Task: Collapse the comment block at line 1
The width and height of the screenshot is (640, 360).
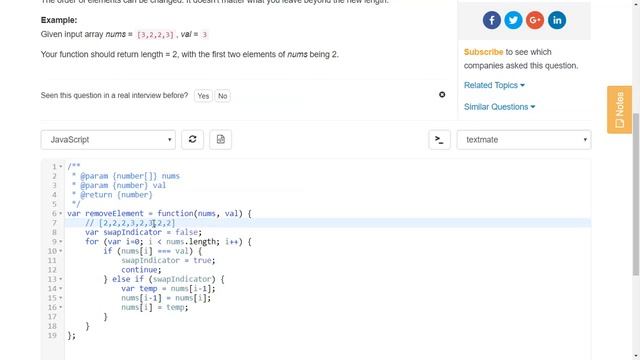Action: point(61,167)
